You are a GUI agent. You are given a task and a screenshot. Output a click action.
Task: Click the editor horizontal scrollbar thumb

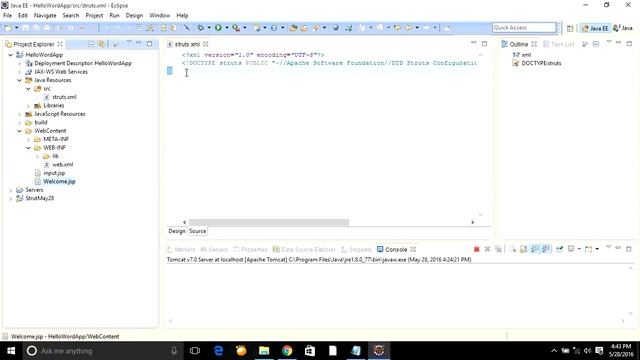(x=269, y=222)
